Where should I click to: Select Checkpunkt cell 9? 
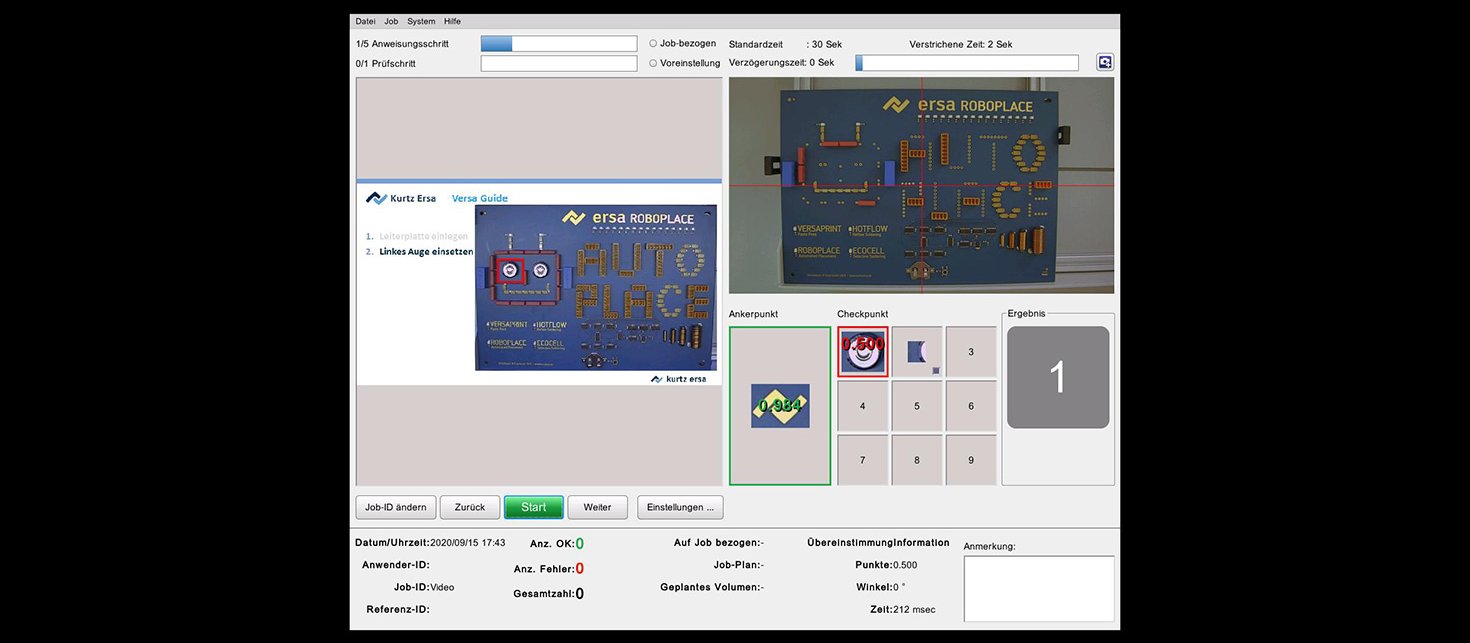pyautogui.click(x=971, y=460)
